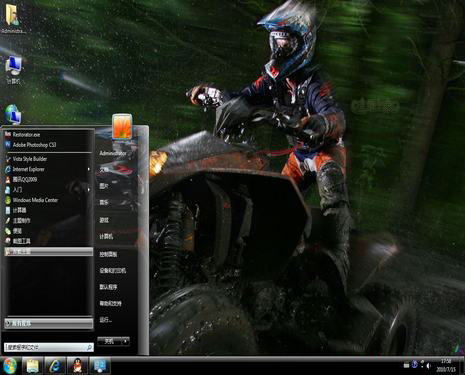Viewport: 465px width, 375px height.
Task: Expand the 入门 submenu arrow
Action: coord(89,190)
